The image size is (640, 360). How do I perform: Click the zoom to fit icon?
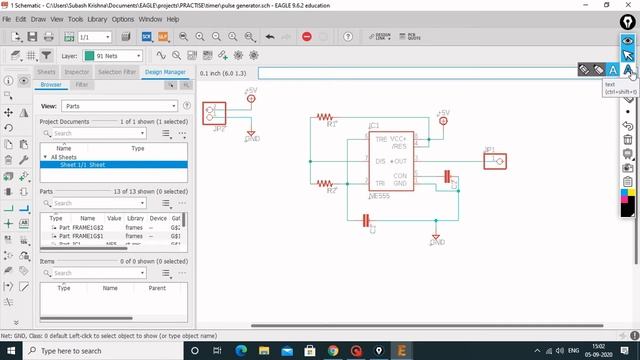tap(183, 37)
